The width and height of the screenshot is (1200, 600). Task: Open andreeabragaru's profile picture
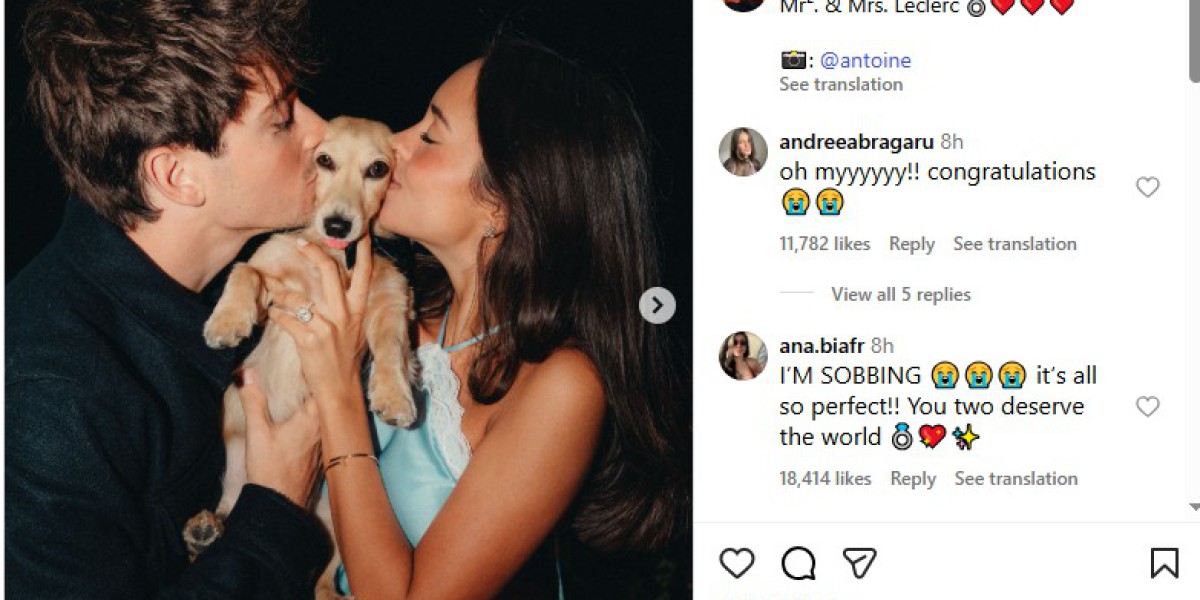coord(743,152)
